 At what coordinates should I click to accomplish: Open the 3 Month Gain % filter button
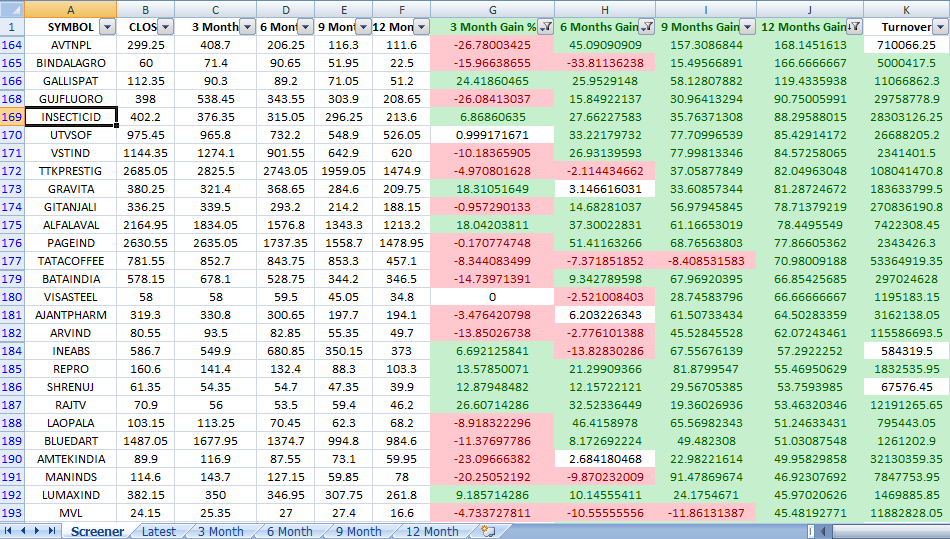545,27
